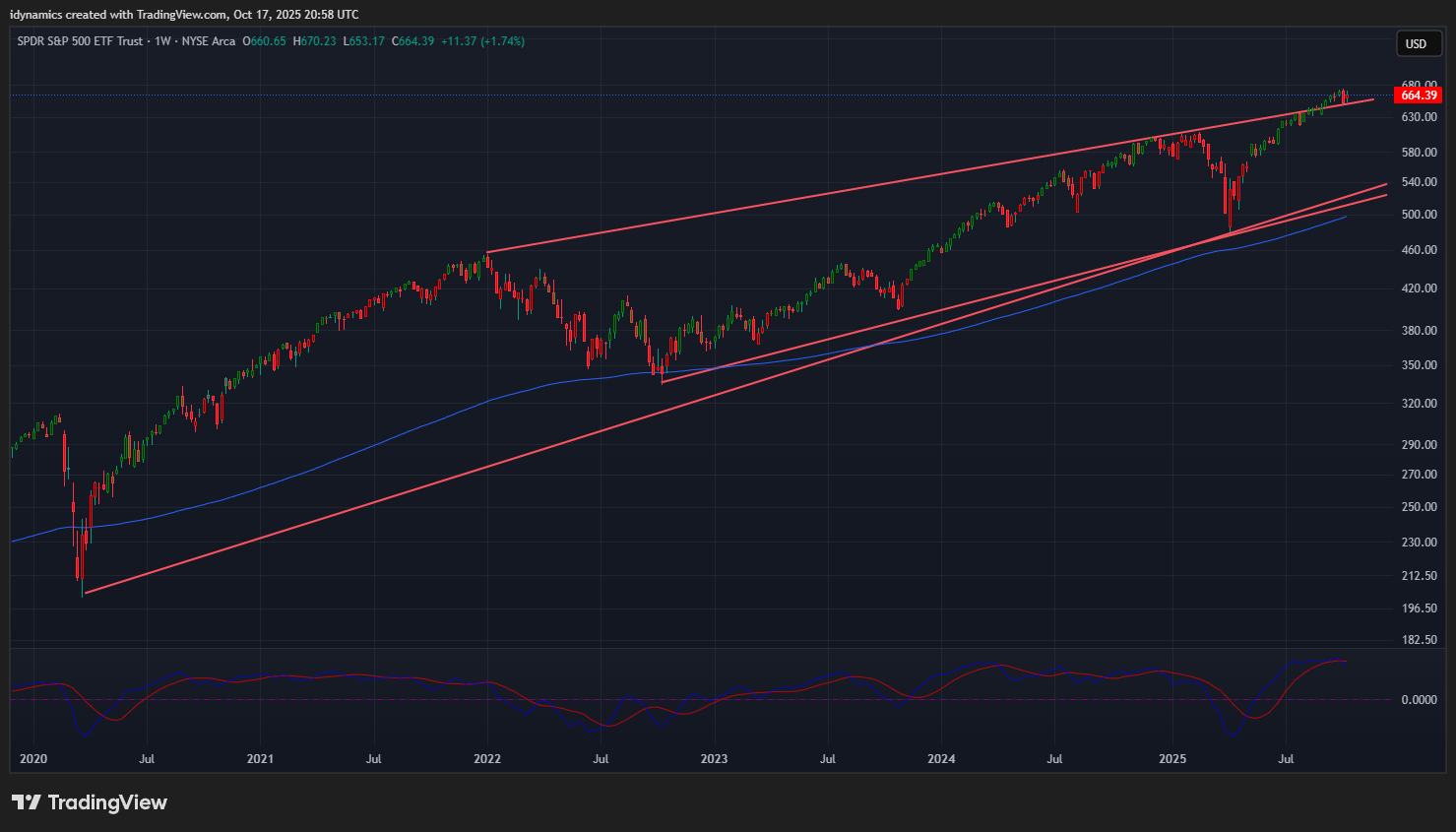Click the 1W interval label in the legend
This screenshot has width=1456, height=832.
(x=162, y=41)
